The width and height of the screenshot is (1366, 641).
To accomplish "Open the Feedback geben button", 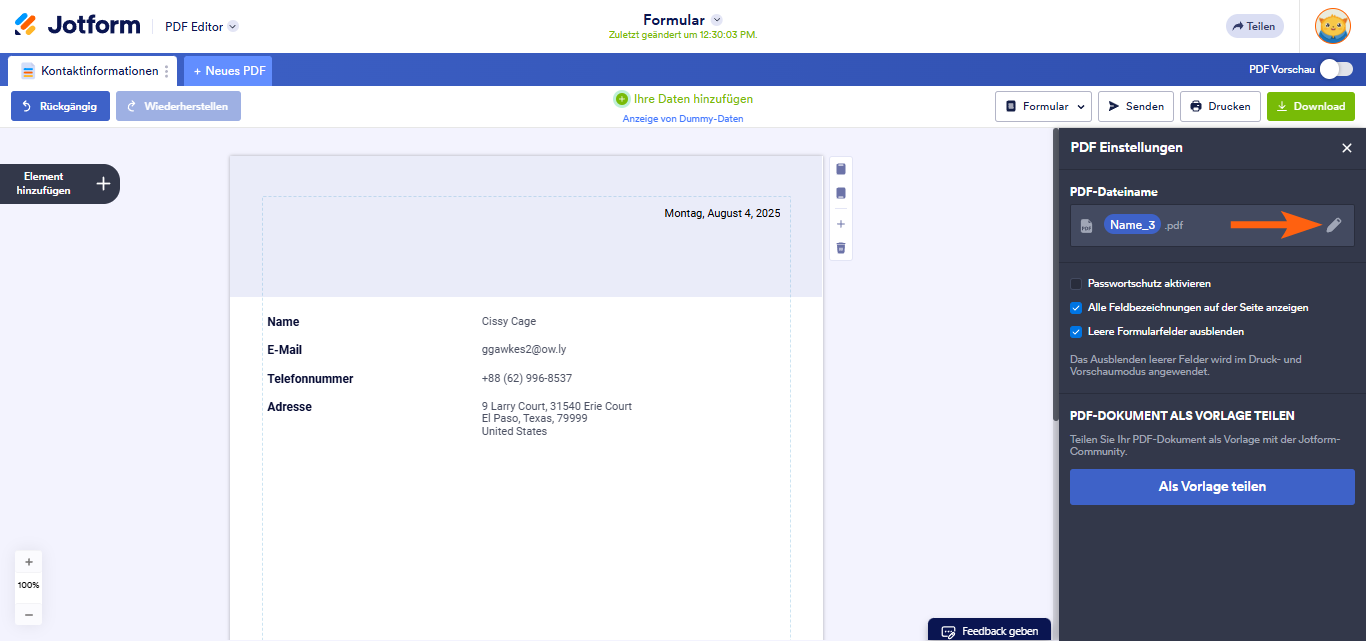I will coord(989,630).
